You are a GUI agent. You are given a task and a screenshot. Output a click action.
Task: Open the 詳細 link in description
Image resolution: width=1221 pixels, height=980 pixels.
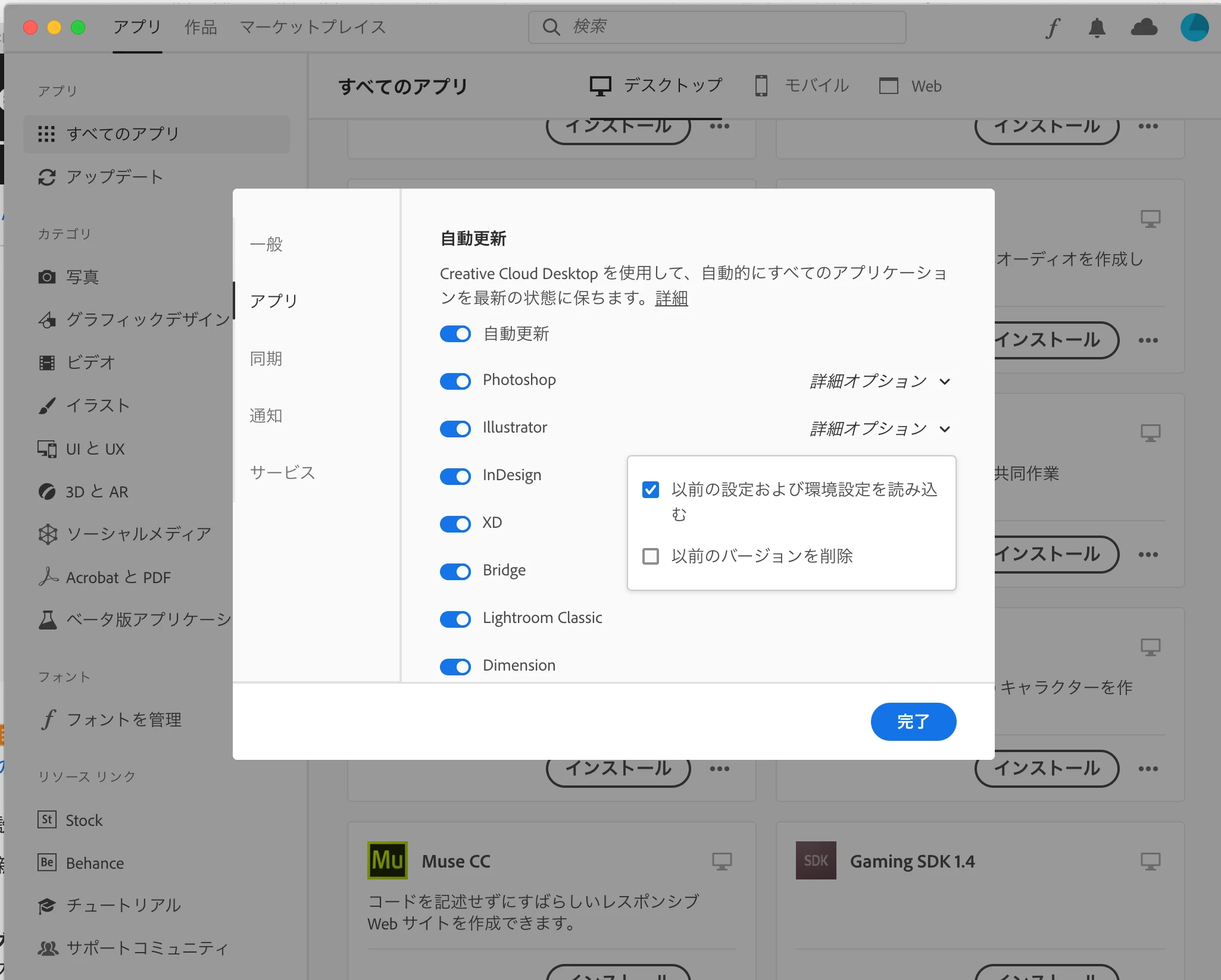click(671, 298)
